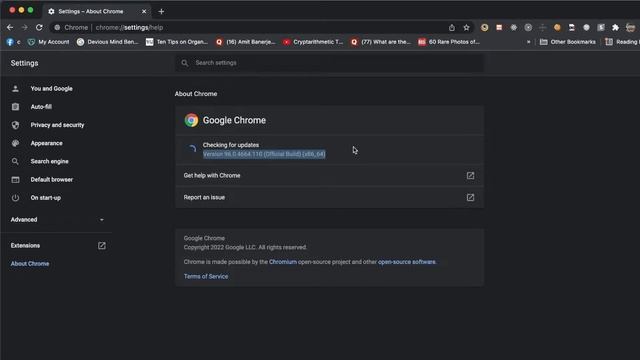This screenshot has width=640, height=360.
Task: Open On start-up settings
Action: pos(46,198)
